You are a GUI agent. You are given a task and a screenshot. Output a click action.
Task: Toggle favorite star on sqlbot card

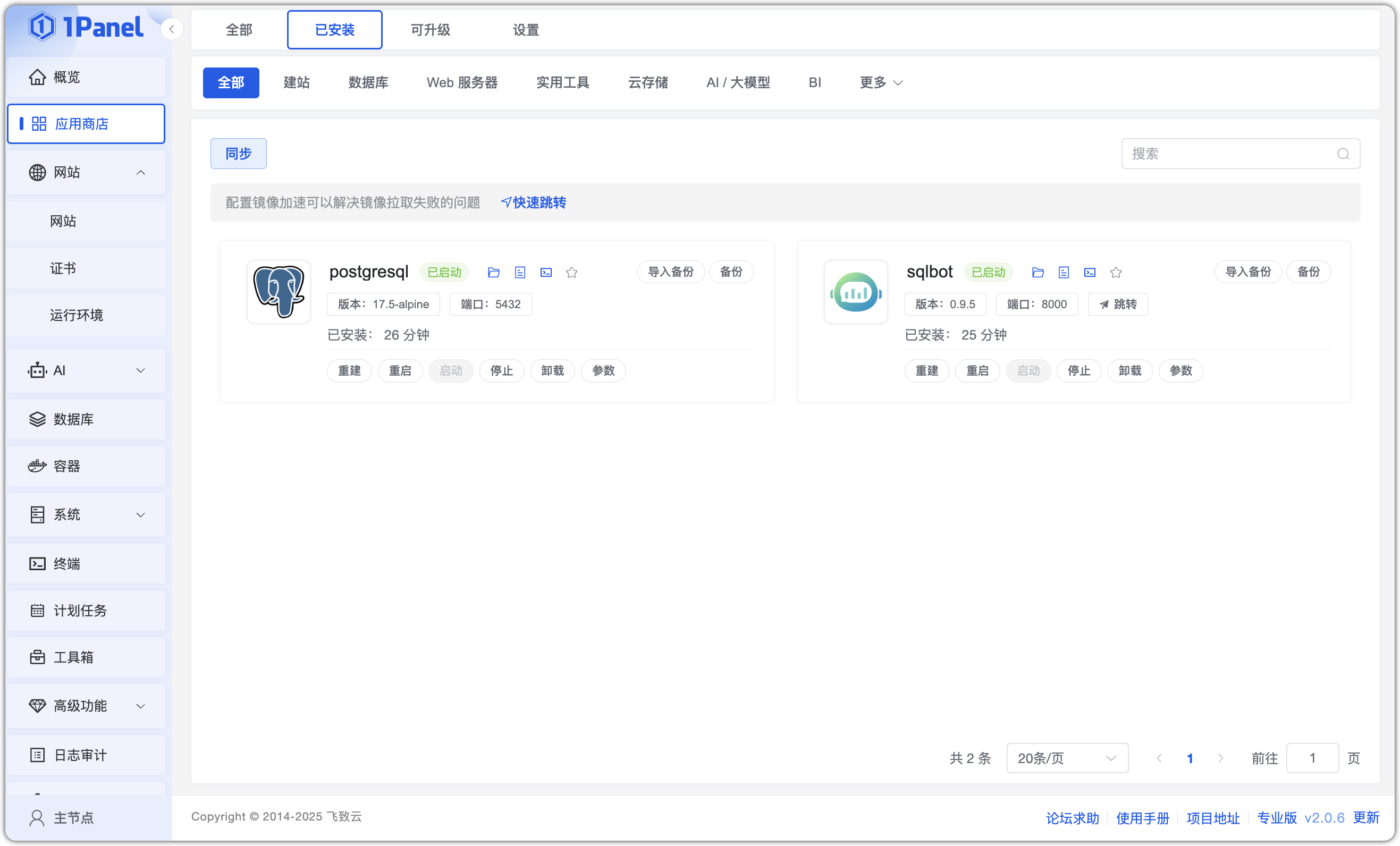click(x=1116, y=272)
